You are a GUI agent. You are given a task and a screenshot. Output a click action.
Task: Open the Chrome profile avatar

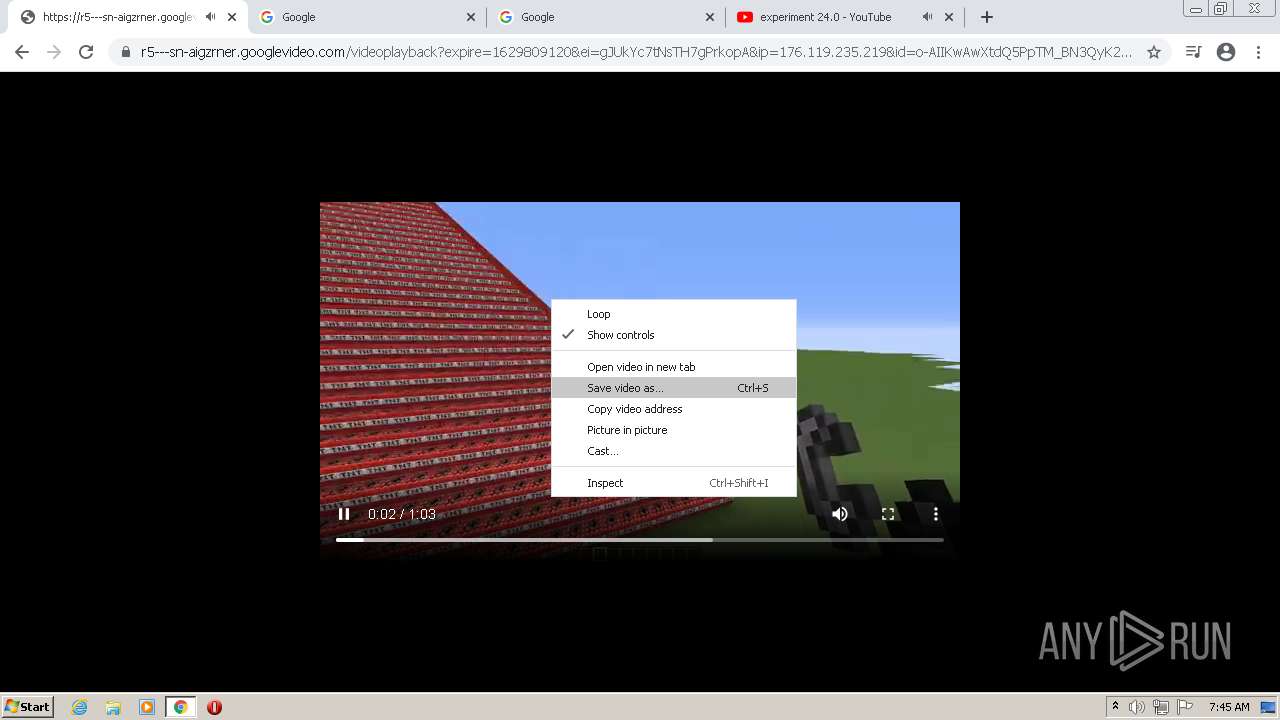point(1226,52)
